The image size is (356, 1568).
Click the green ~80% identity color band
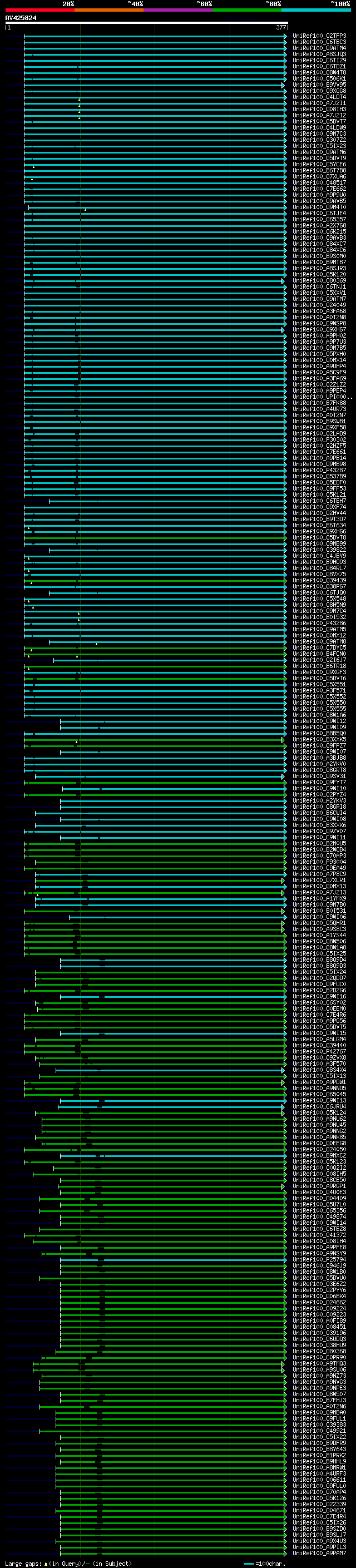tap(246, 10)
